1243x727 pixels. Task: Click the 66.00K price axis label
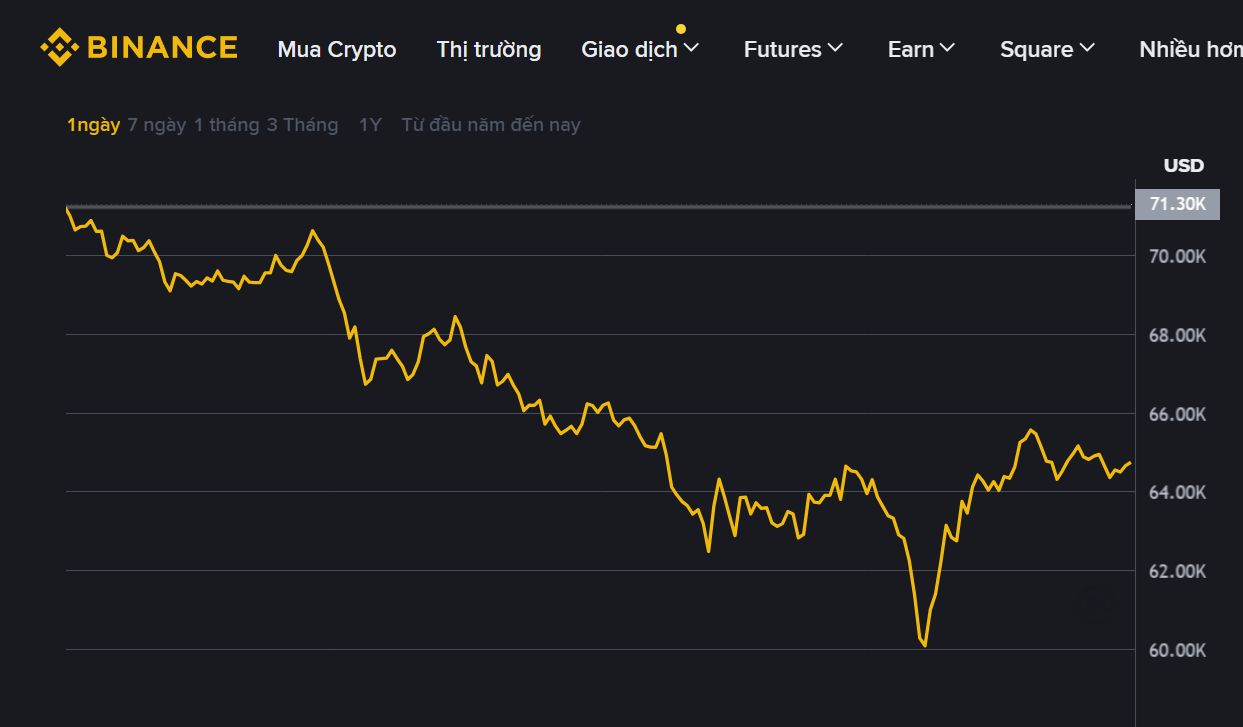tap(1177, 414)
